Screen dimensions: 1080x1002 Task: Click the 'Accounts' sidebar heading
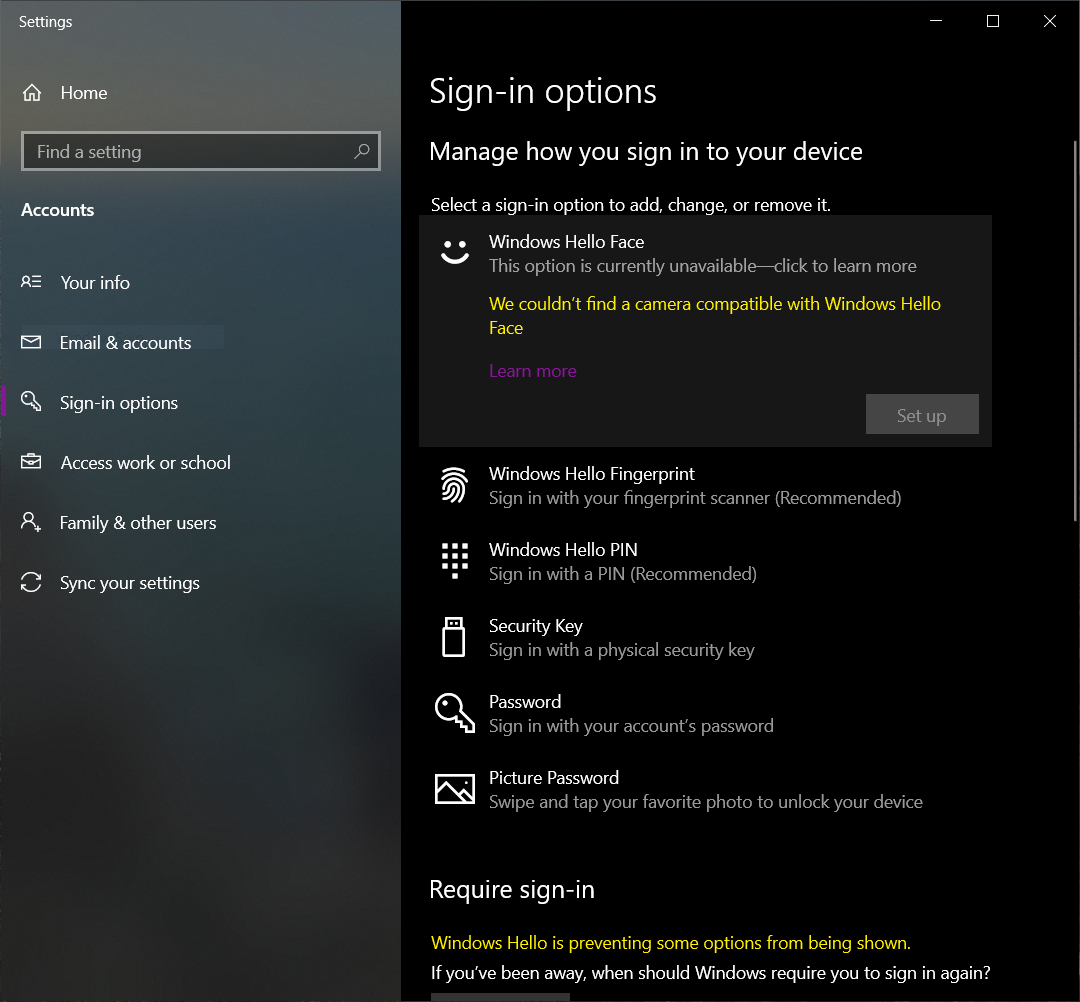[x=57, y=209]
